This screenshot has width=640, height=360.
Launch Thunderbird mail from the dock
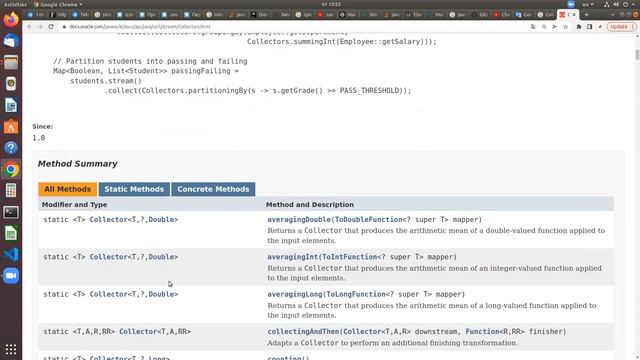11,41
